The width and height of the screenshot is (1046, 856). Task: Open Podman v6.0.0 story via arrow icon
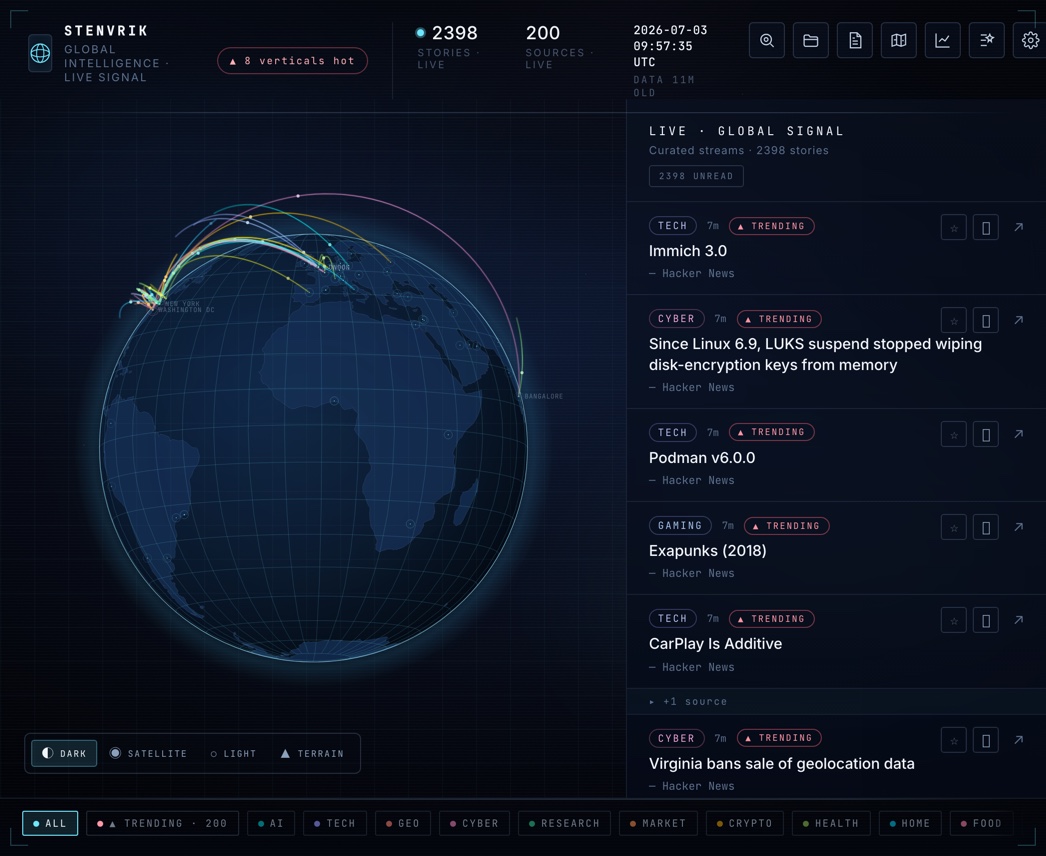coord(1019,434)
